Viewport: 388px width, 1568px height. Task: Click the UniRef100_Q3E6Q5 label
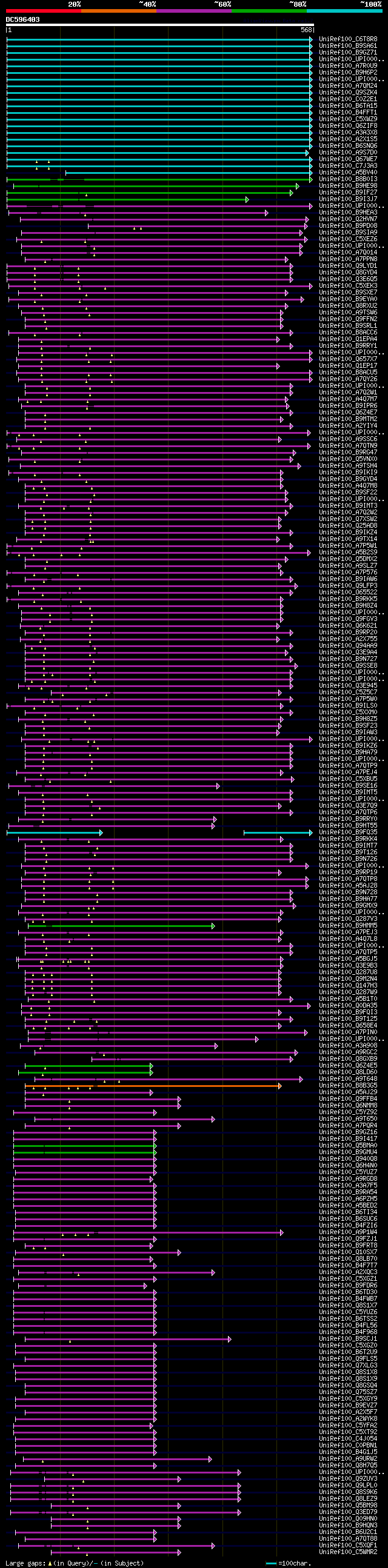348,280
